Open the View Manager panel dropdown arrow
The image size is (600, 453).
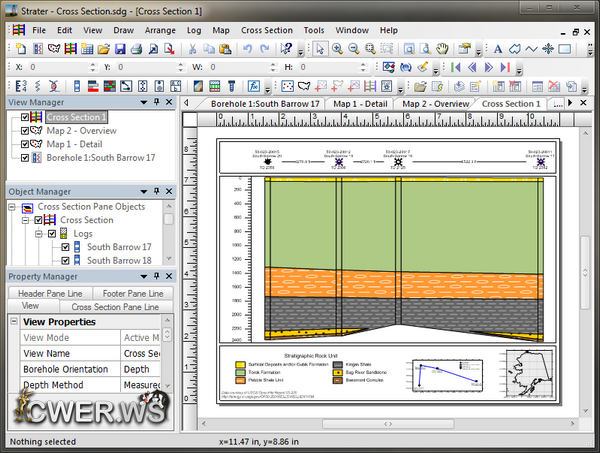143,102
